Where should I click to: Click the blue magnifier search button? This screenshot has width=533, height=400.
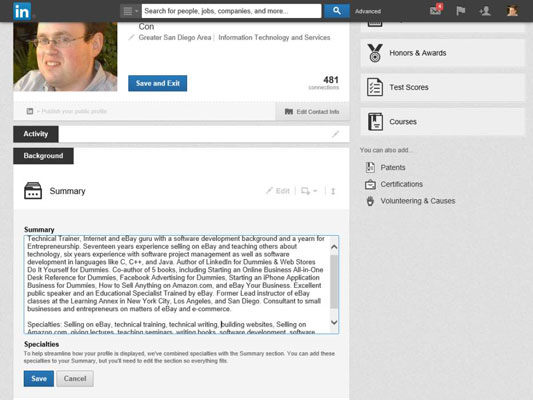coord(337,11)
